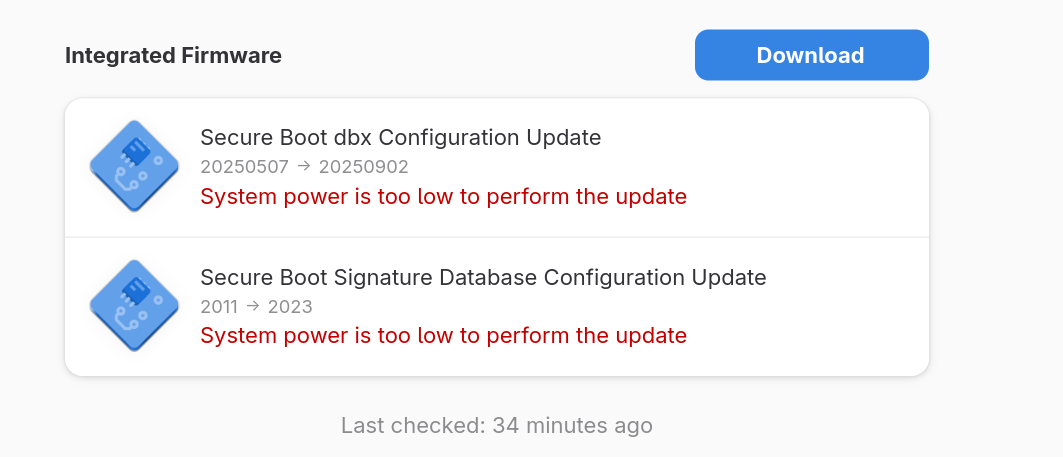Image resolution: width=1063 pixels, height=457 pixels.
Task: Click the new version number 20250902
Action: click(363, 166)
